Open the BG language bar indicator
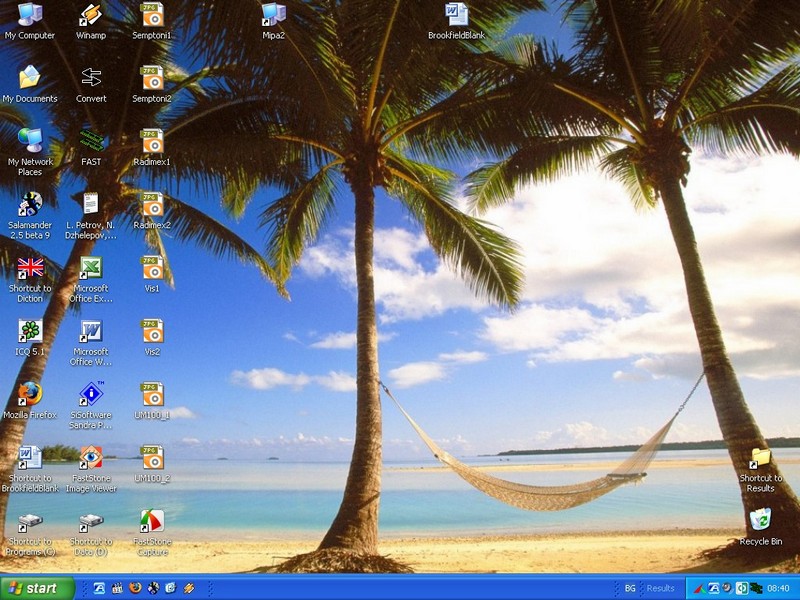 tap(630, 588)
